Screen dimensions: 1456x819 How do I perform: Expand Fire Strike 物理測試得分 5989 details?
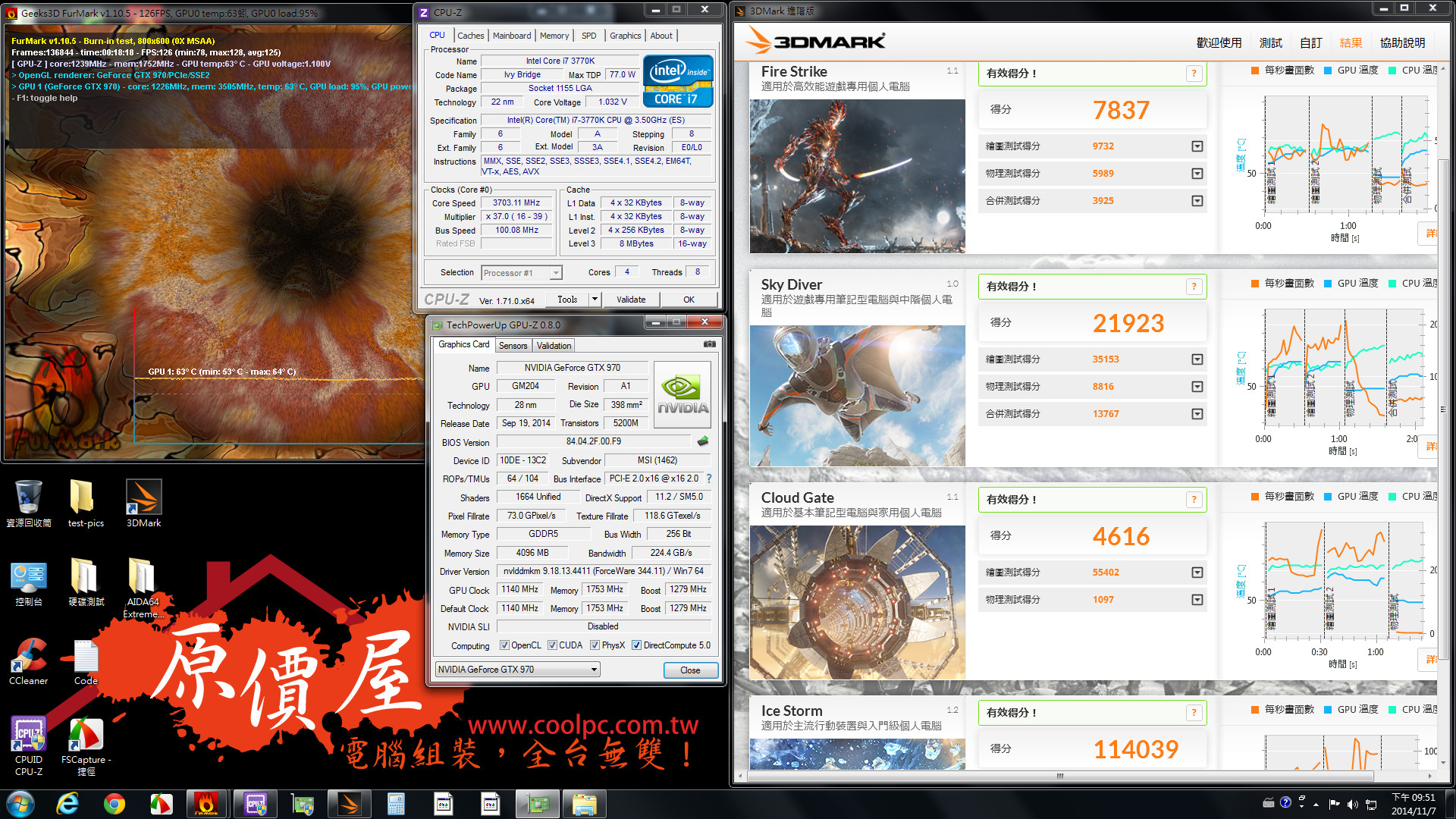[x=1197, y=174]
